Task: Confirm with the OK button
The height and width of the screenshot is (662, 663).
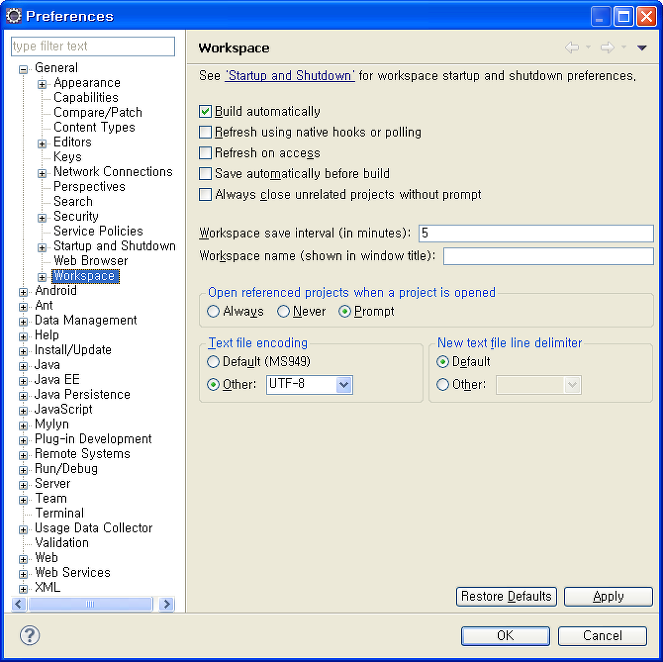Action: click(x=505, y=635)
